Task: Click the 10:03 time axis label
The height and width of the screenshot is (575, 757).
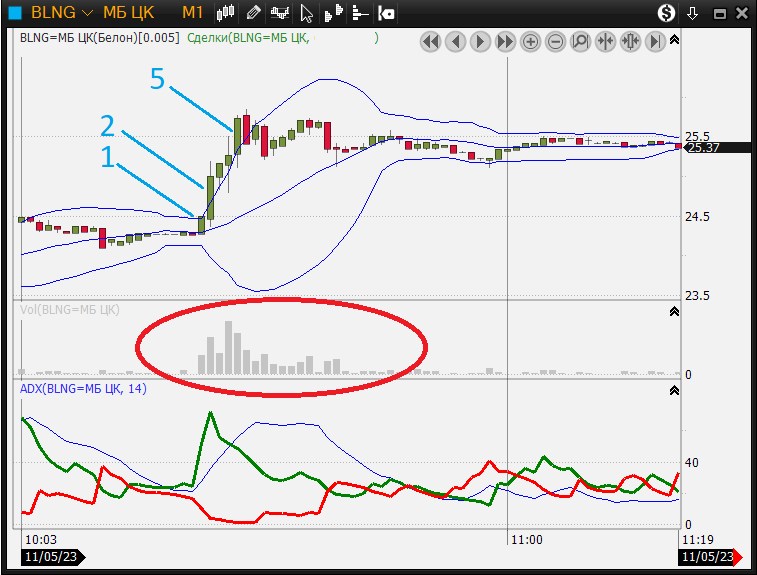Action: tap(41, 539)
